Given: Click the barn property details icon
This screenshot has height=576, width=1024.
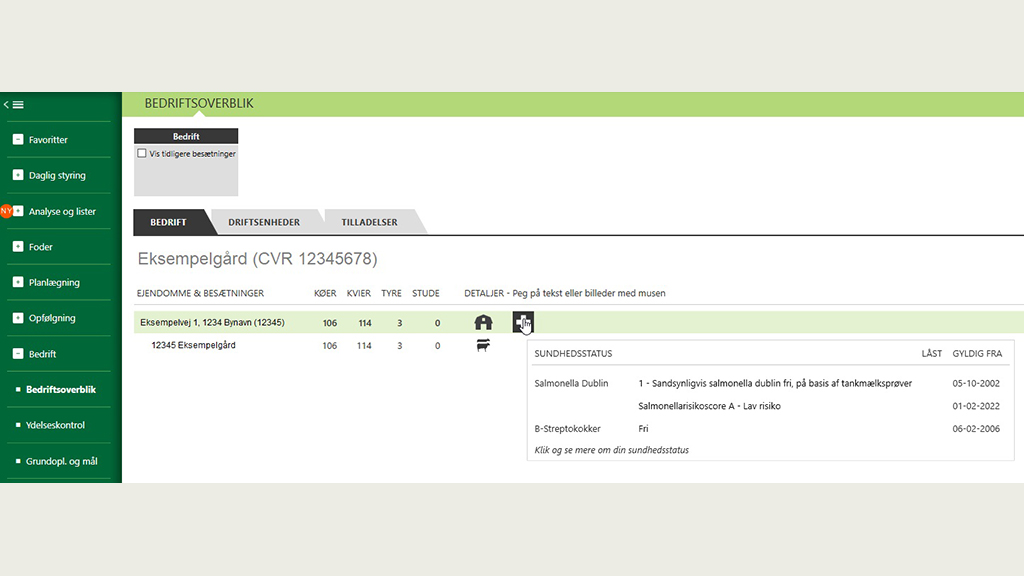Looking at the screenshot, I should [x=483, y=322].
